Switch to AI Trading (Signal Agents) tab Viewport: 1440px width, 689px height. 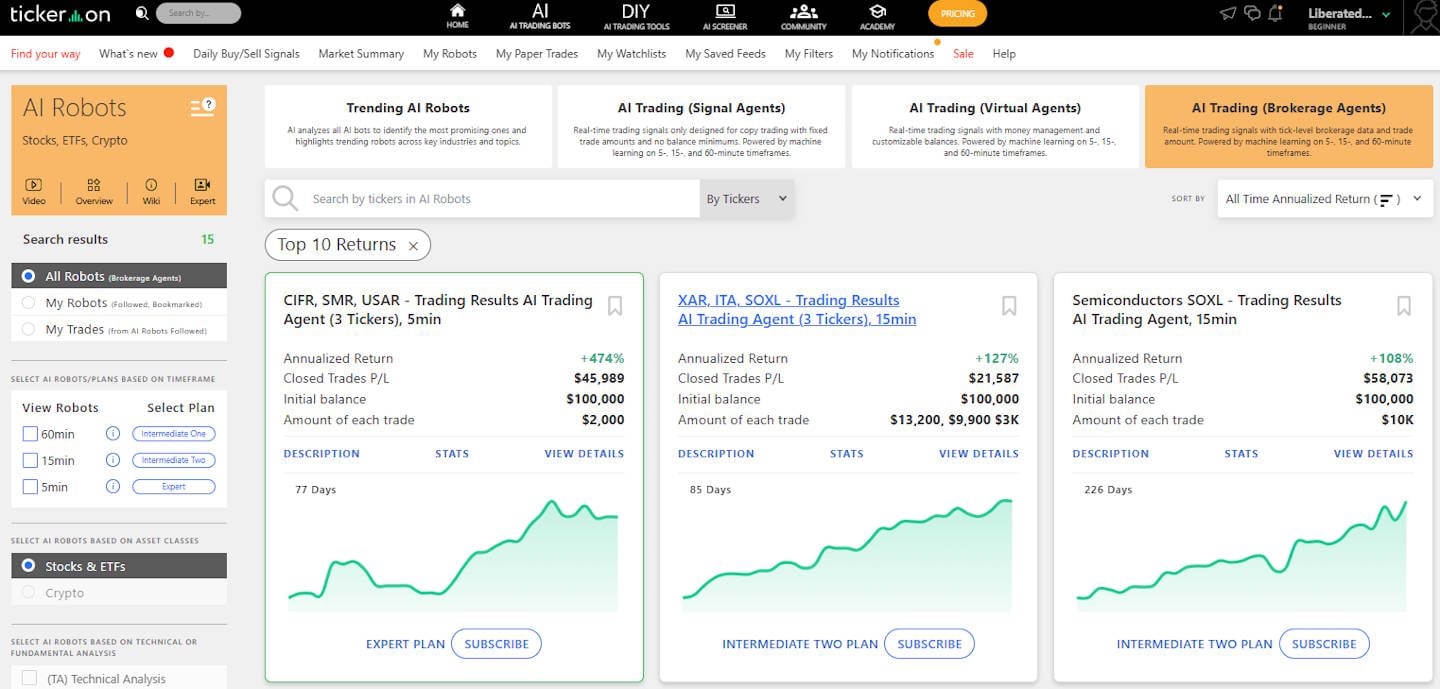click(x=701, y=126)
